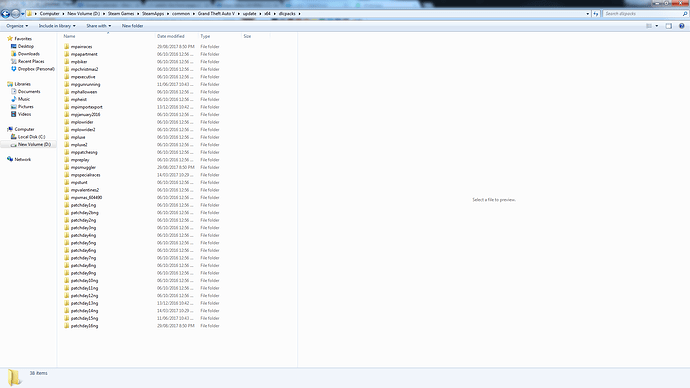Click the Back navigation arrow
This screenshot has height=388, width=690.
pos(5,14)
